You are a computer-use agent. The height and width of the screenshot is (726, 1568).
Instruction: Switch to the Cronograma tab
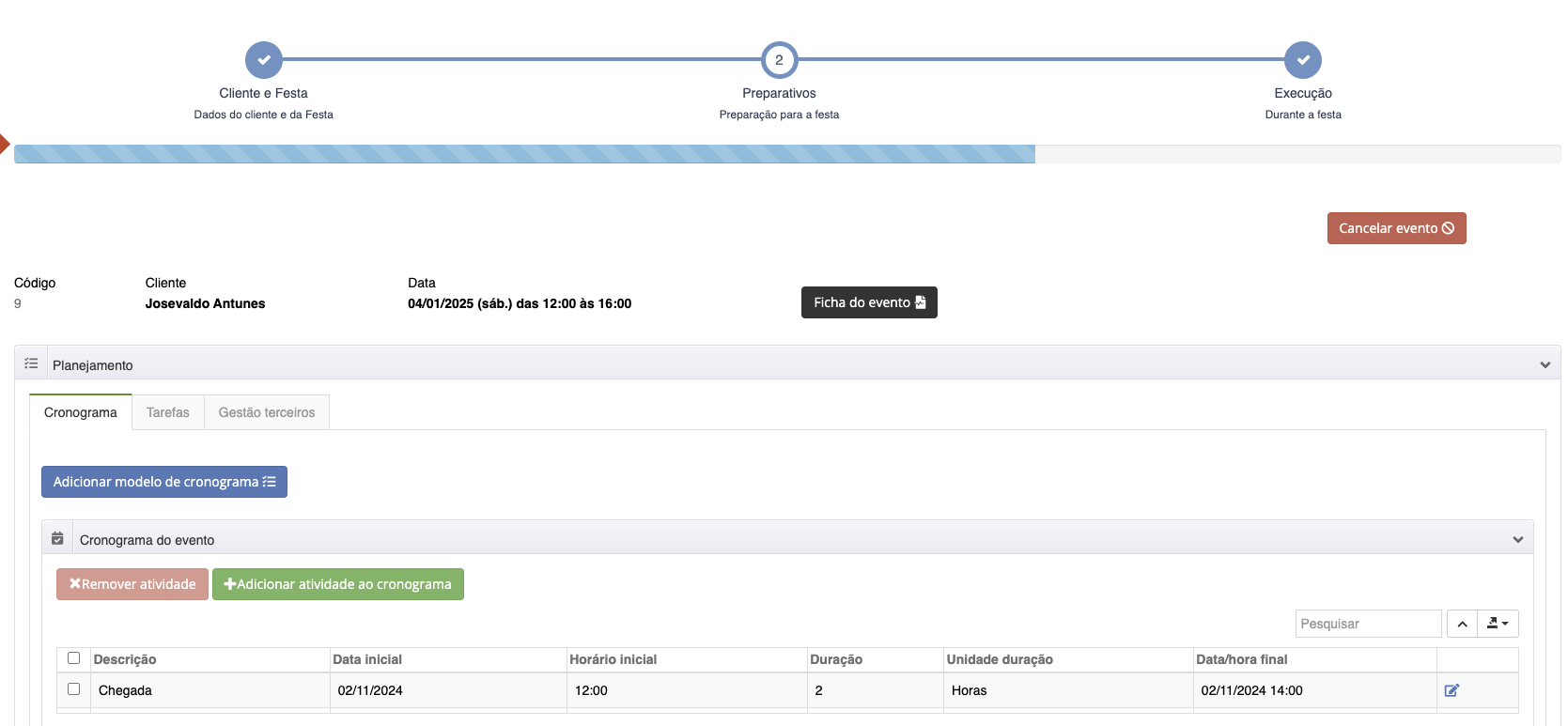[81, 412]
